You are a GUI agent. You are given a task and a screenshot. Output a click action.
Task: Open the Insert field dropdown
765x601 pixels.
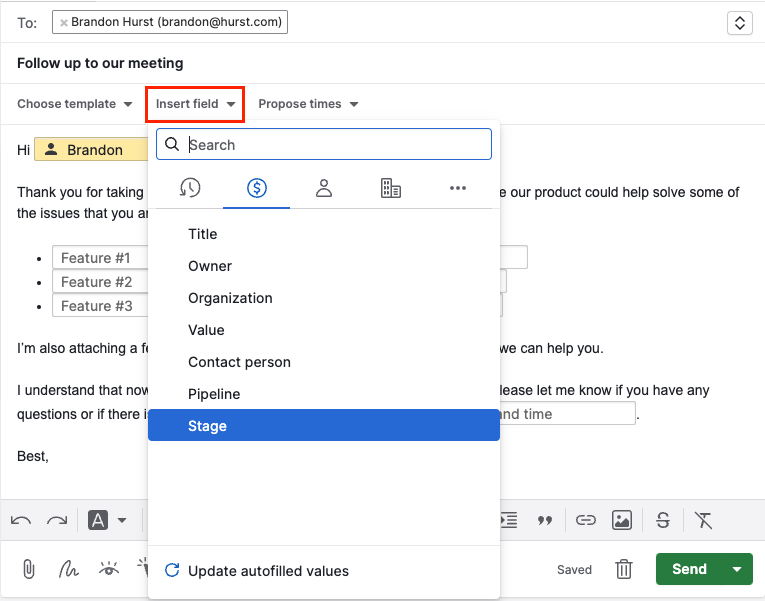pos(195,104)
